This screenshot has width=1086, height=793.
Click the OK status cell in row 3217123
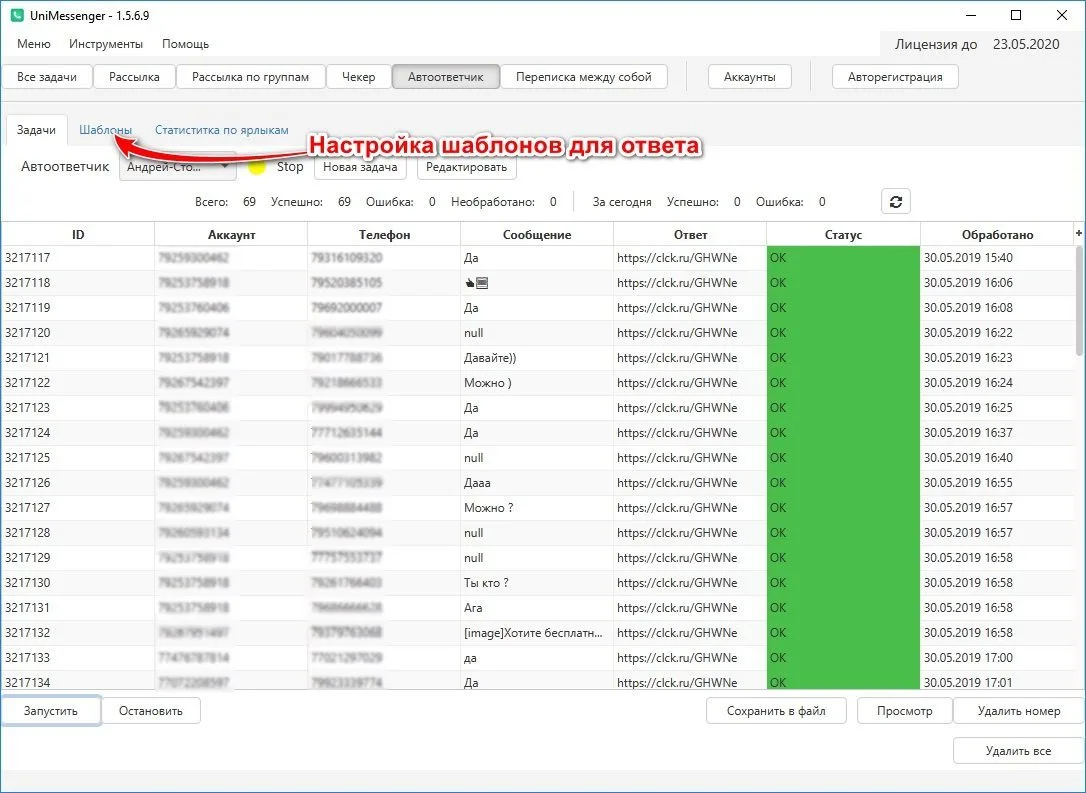844,407
